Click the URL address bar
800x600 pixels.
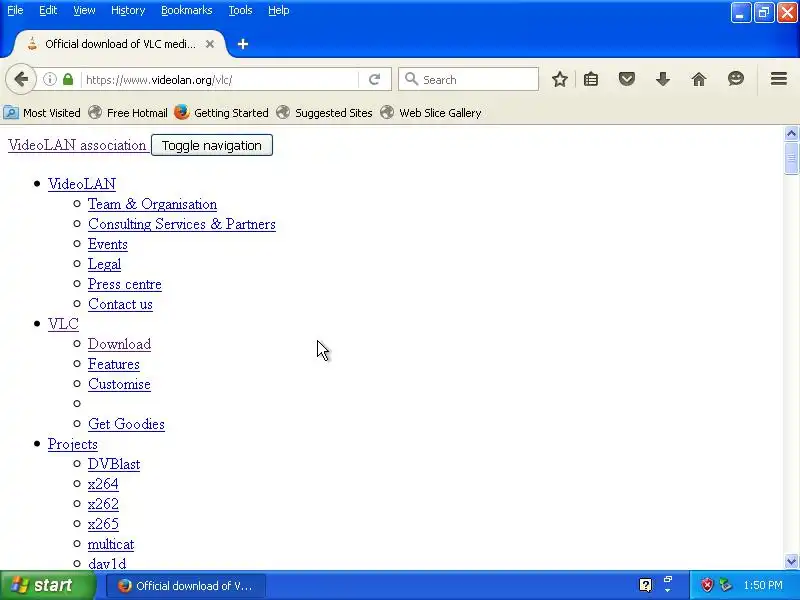point(219,80)
